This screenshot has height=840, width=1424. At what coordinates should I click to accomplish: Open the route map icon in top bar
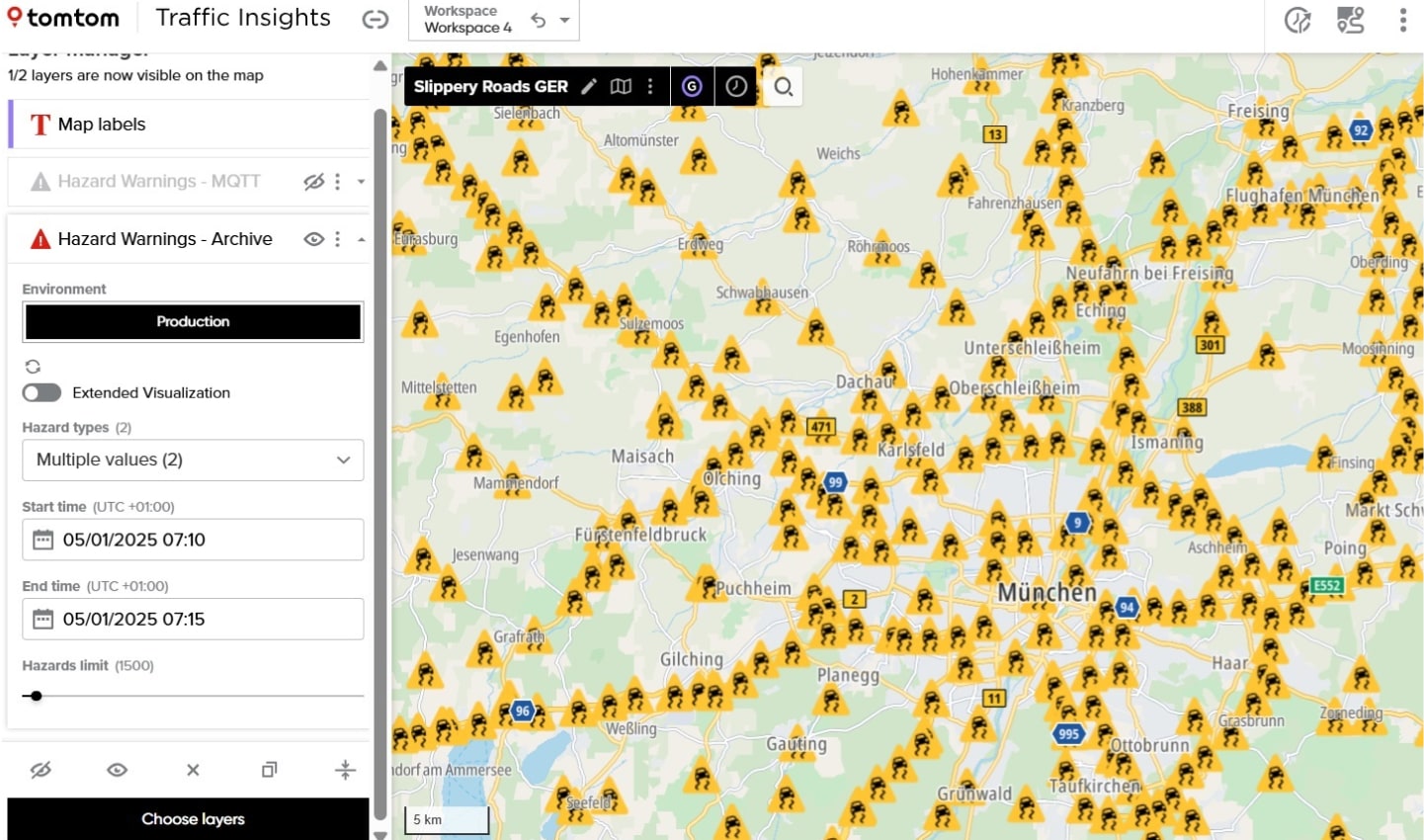[x=1351, y=20]
